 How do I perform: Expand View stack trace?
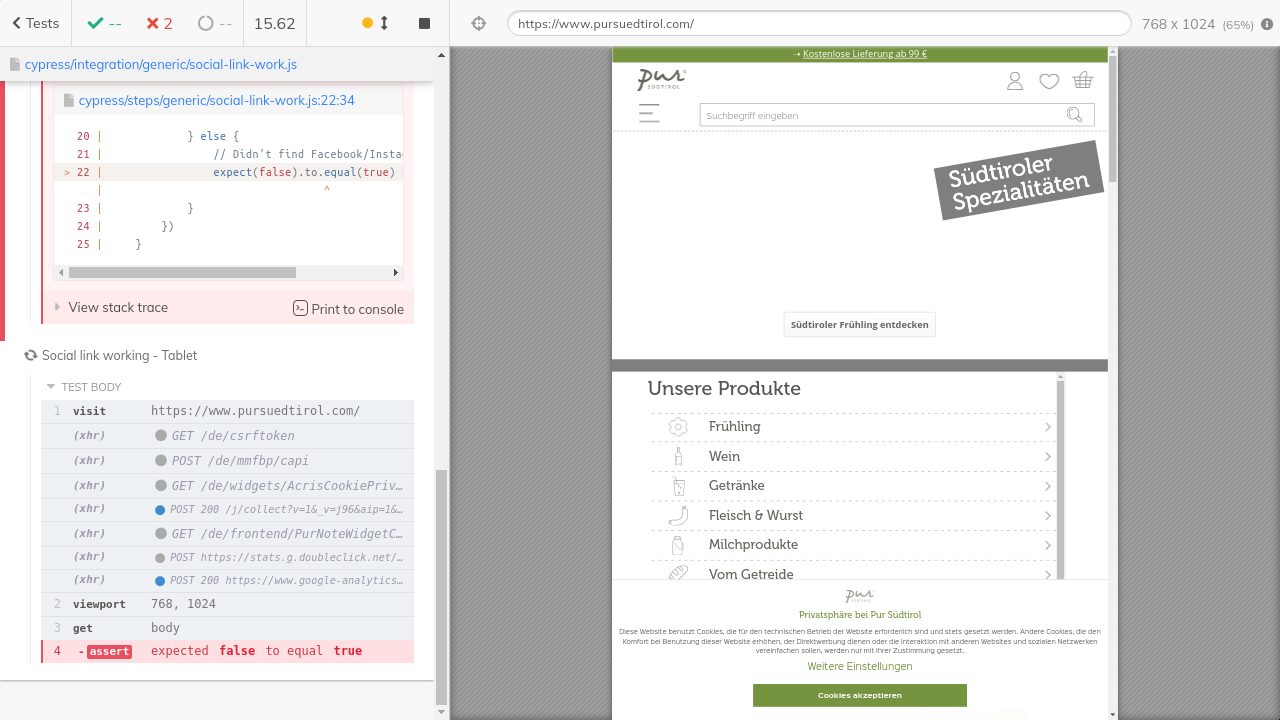click(x=117, y=308)
